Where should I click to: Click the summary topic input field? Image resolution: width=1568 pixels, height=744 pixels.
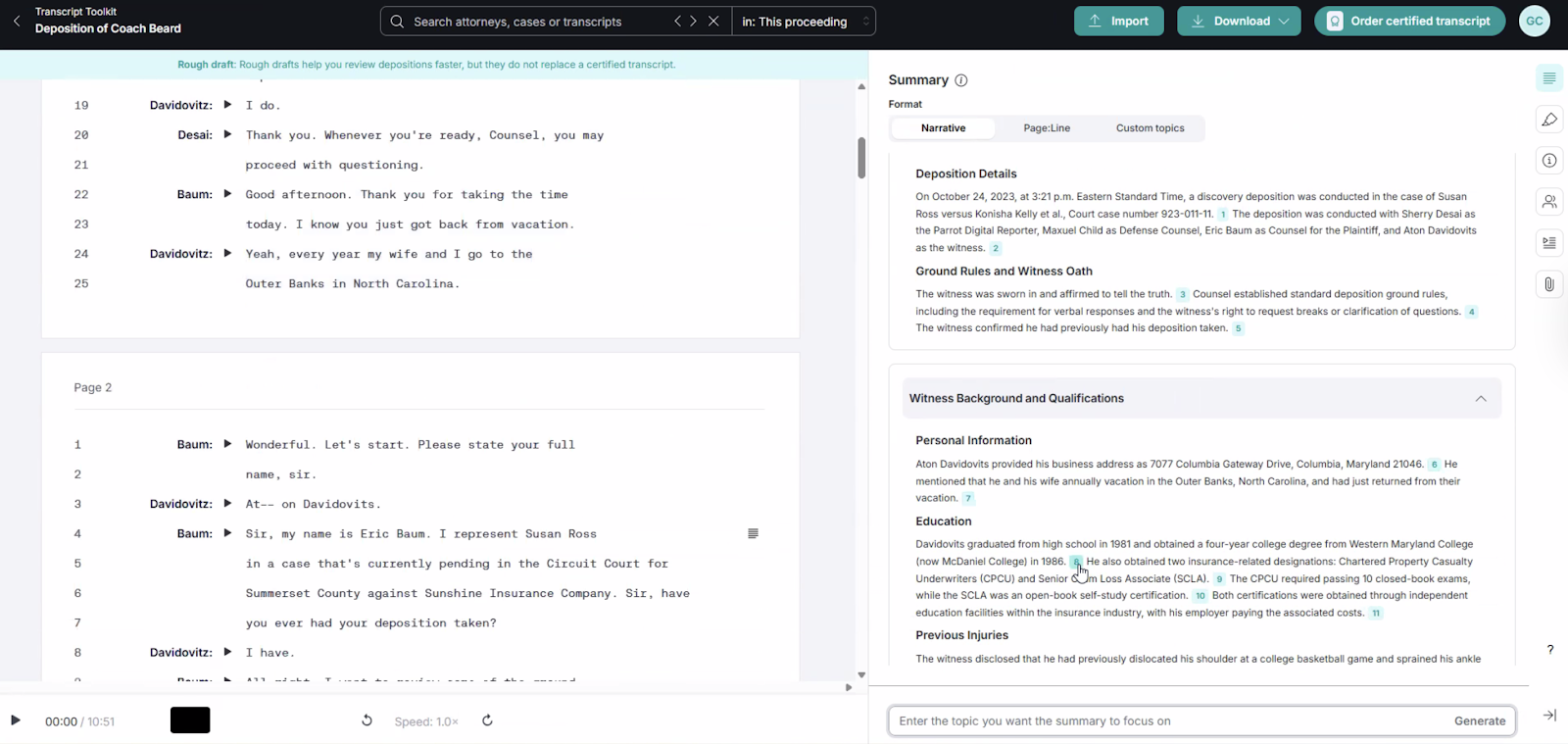click(x=1166, y=721)
